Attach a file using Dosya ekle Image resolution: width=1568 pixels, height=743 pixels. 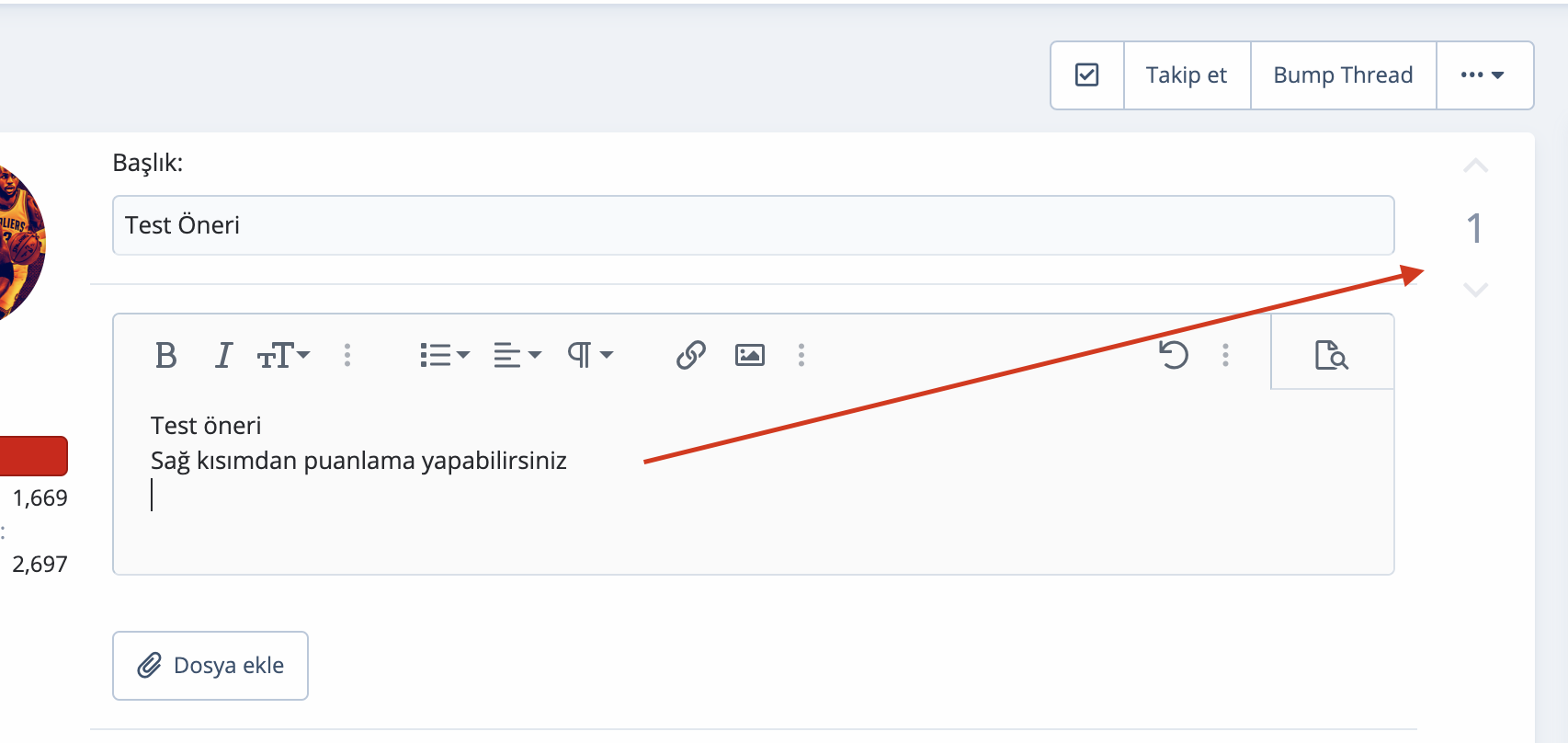[210, 666]
